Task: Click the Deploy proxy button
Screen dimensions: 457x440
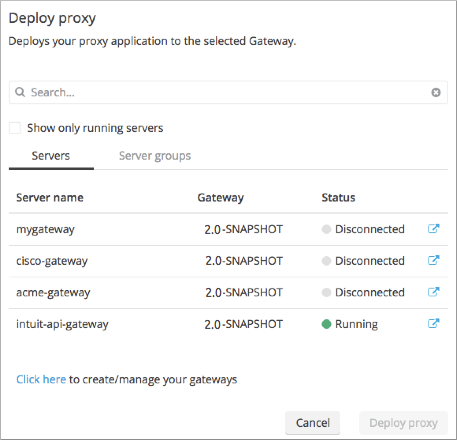Action: click(x=403, y=423)
